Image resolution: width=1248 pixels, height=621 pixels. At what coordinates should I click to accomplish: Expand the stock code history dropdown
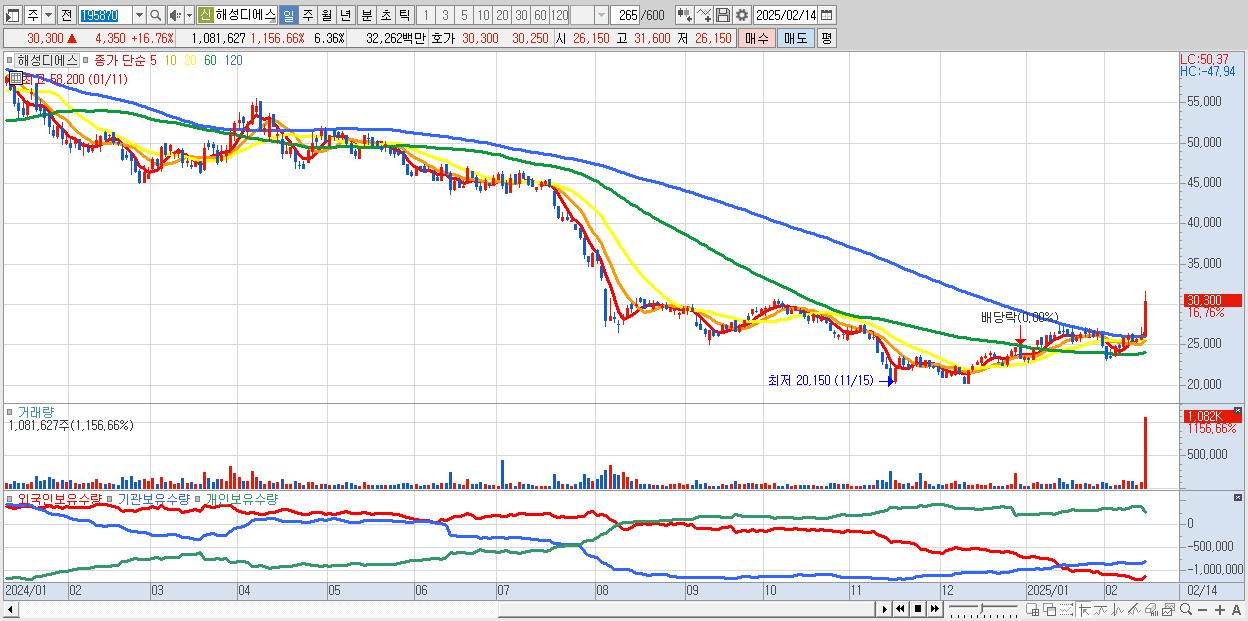pyautogui.click(x=139, y=15)
